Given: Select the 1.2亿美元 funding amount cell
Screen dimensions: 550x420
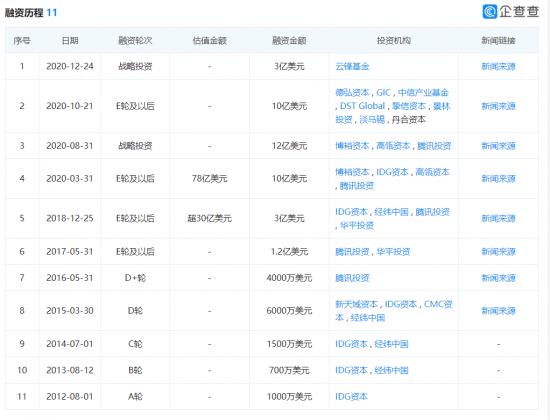Looking at the screenshot, I should 289,252.
